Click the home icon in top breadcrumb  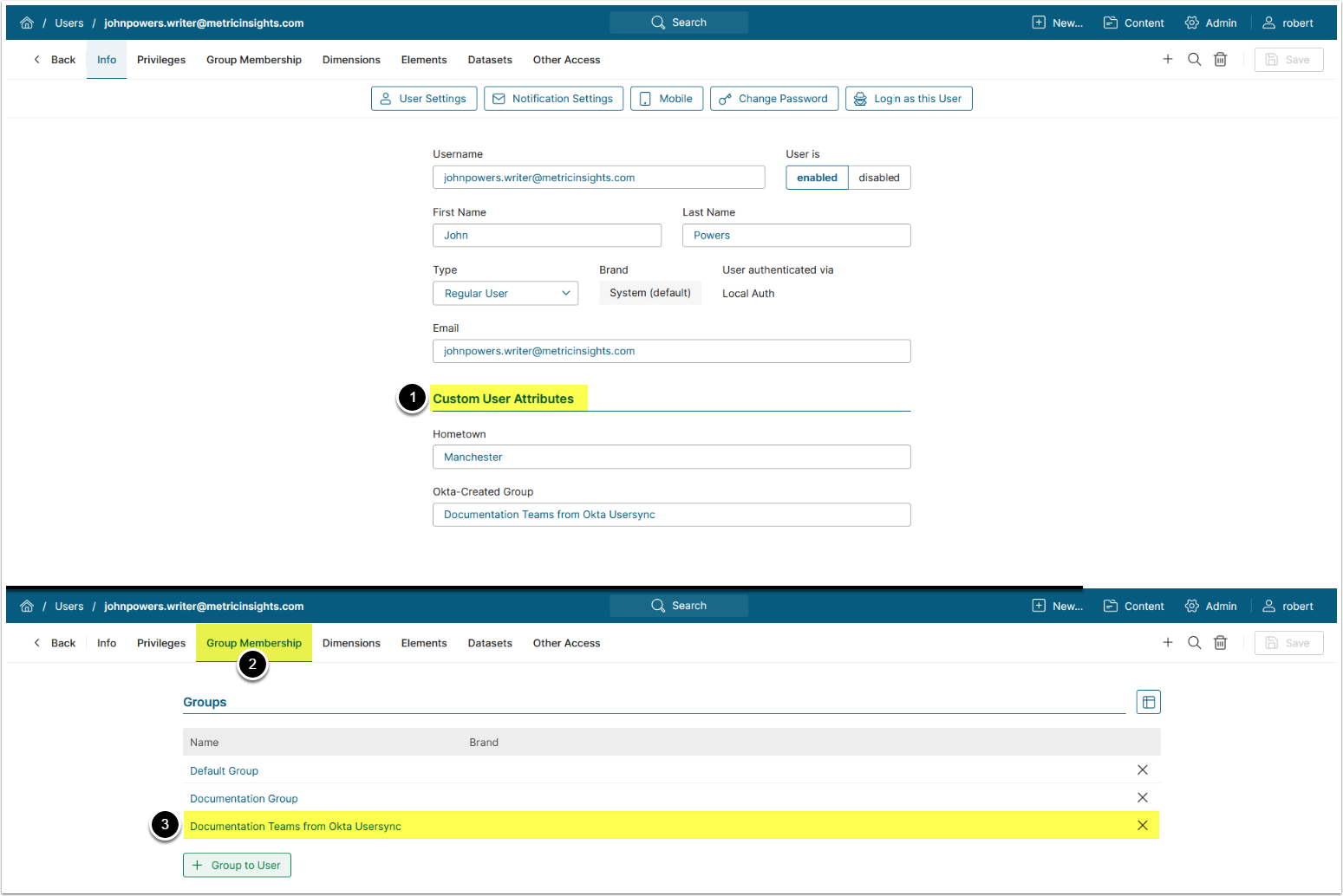(x=27, y=23)
